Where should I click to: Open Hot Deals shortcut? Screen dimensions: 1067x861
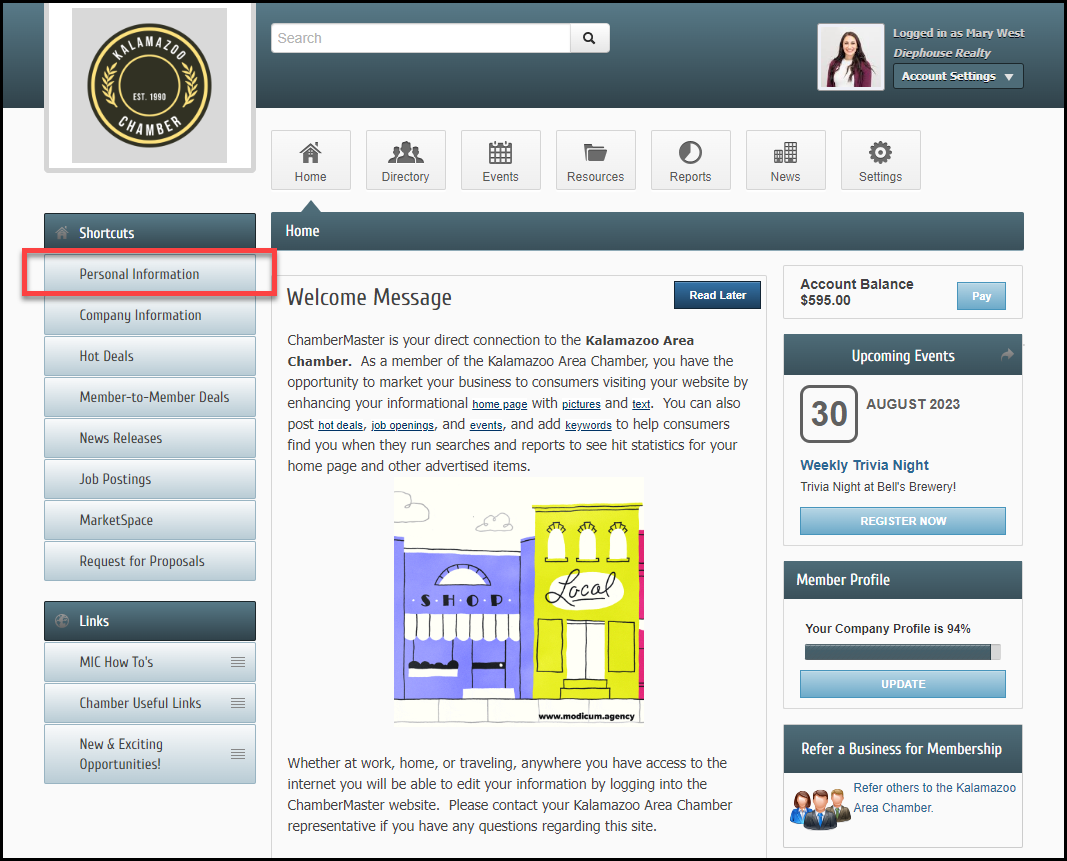(150, 356)
